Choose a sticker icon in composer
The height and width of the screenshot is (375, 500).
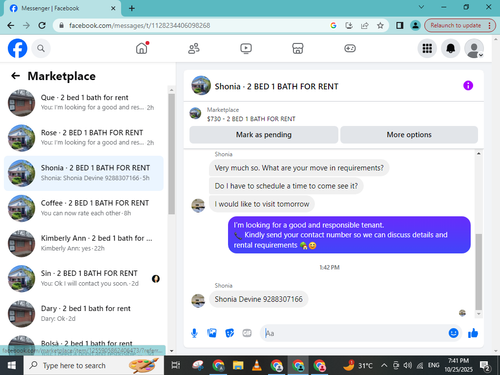[229, 333]
